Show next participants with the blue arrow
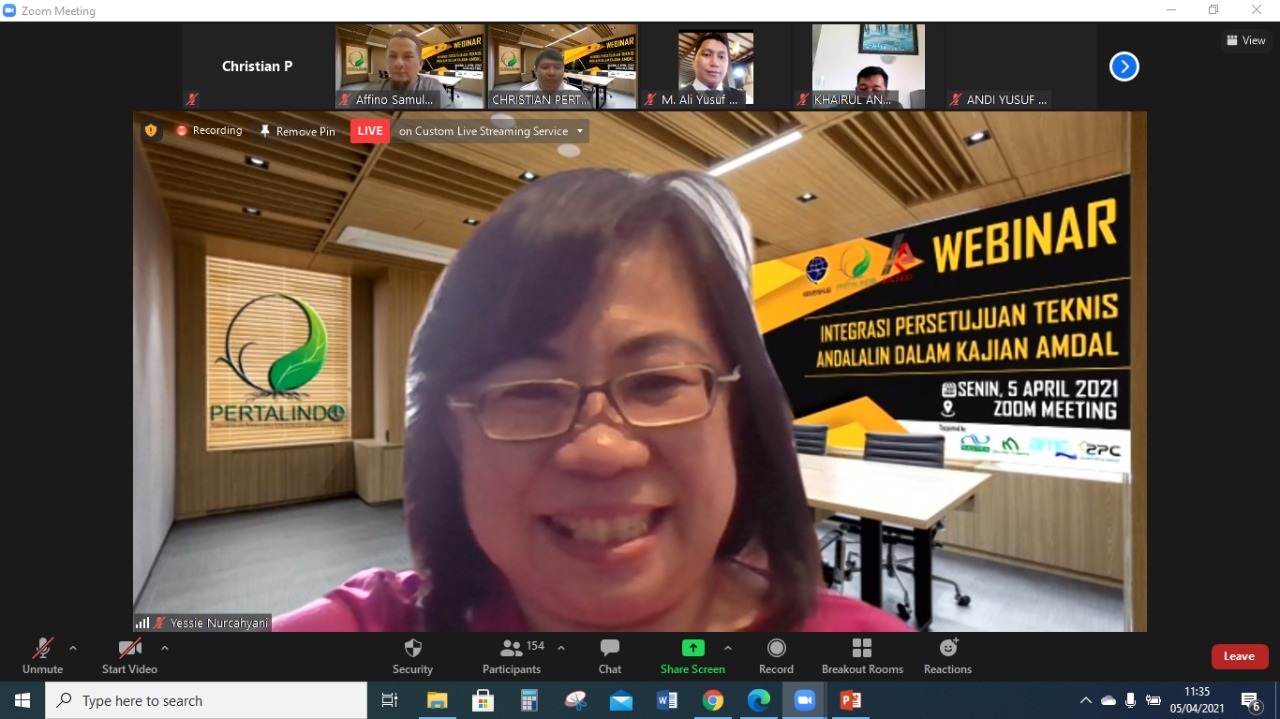 [1124, 67]
